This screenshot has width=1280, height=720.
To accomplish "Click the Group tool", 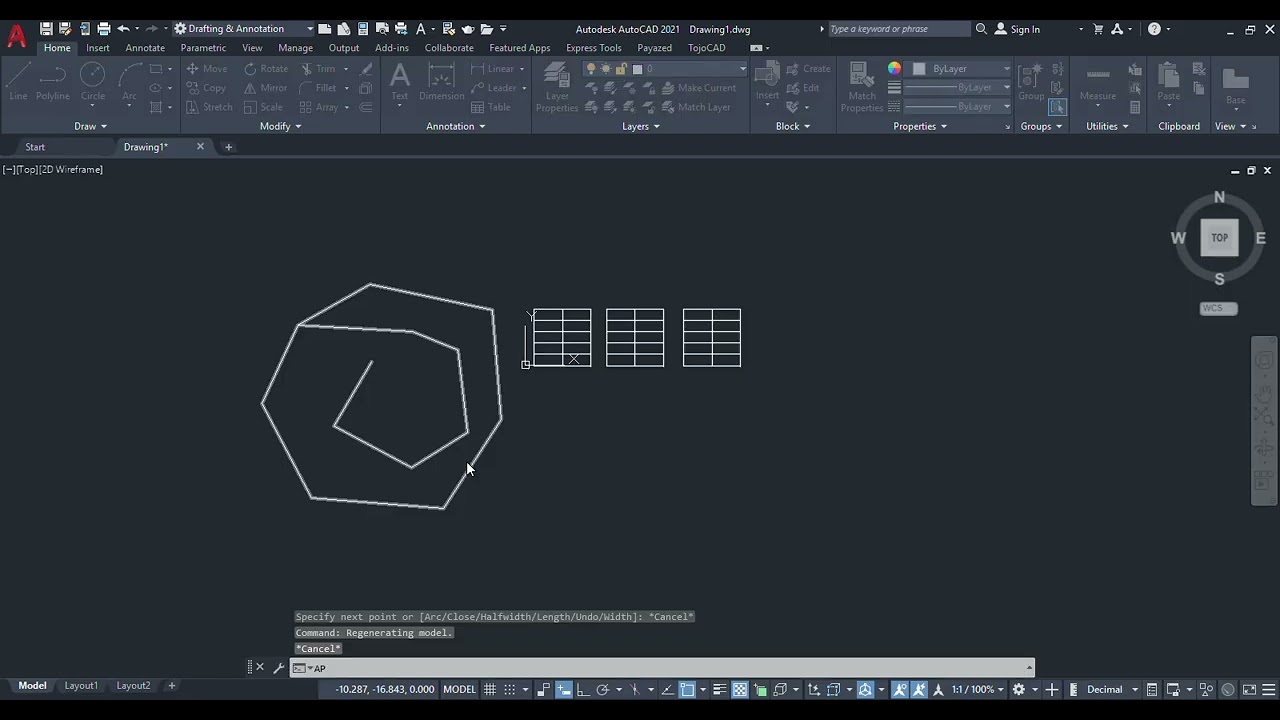I will pyautogui.click(x=1031, y=84).
